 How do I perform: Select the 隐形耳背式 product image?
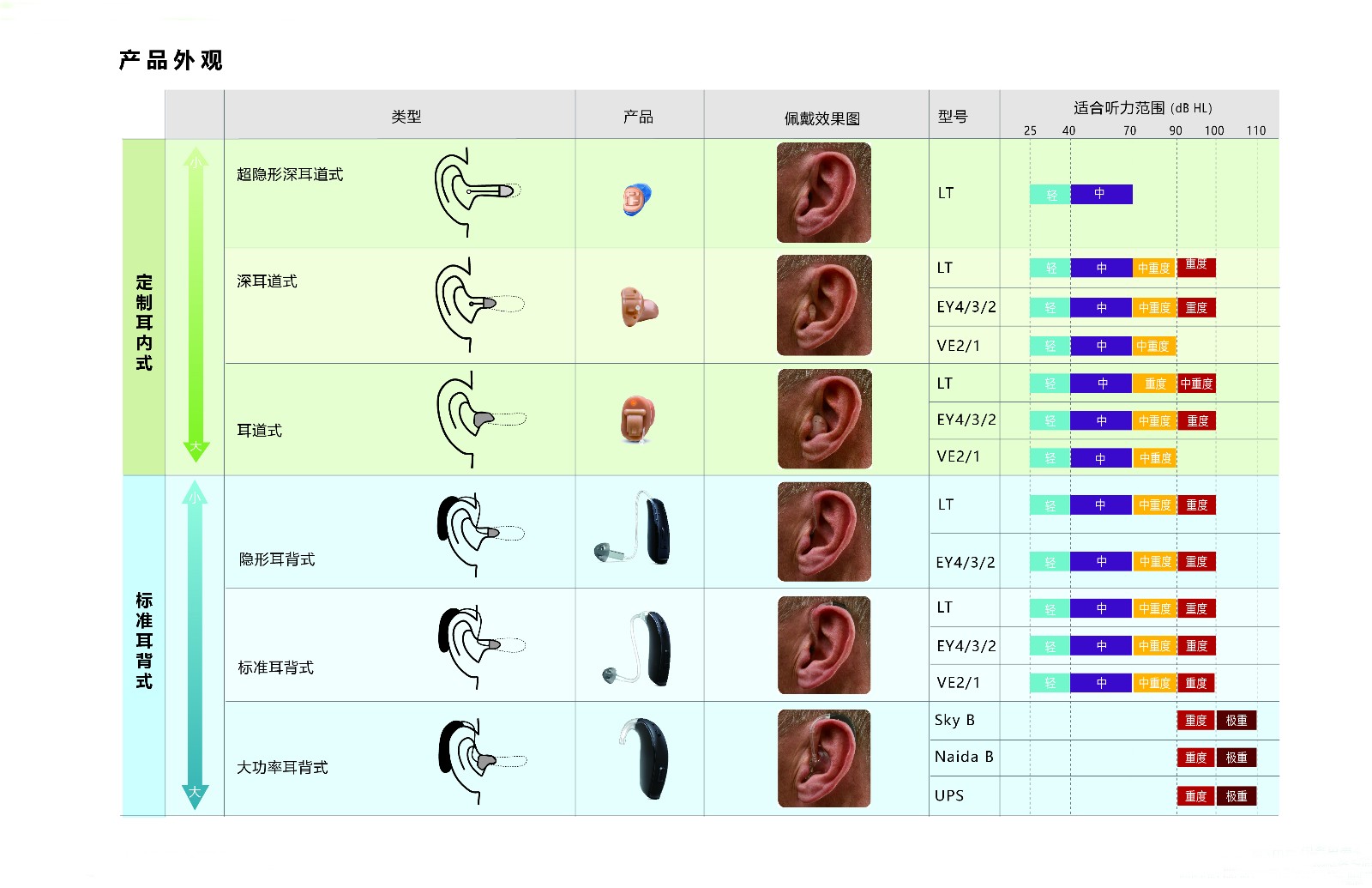click(635, 530)
